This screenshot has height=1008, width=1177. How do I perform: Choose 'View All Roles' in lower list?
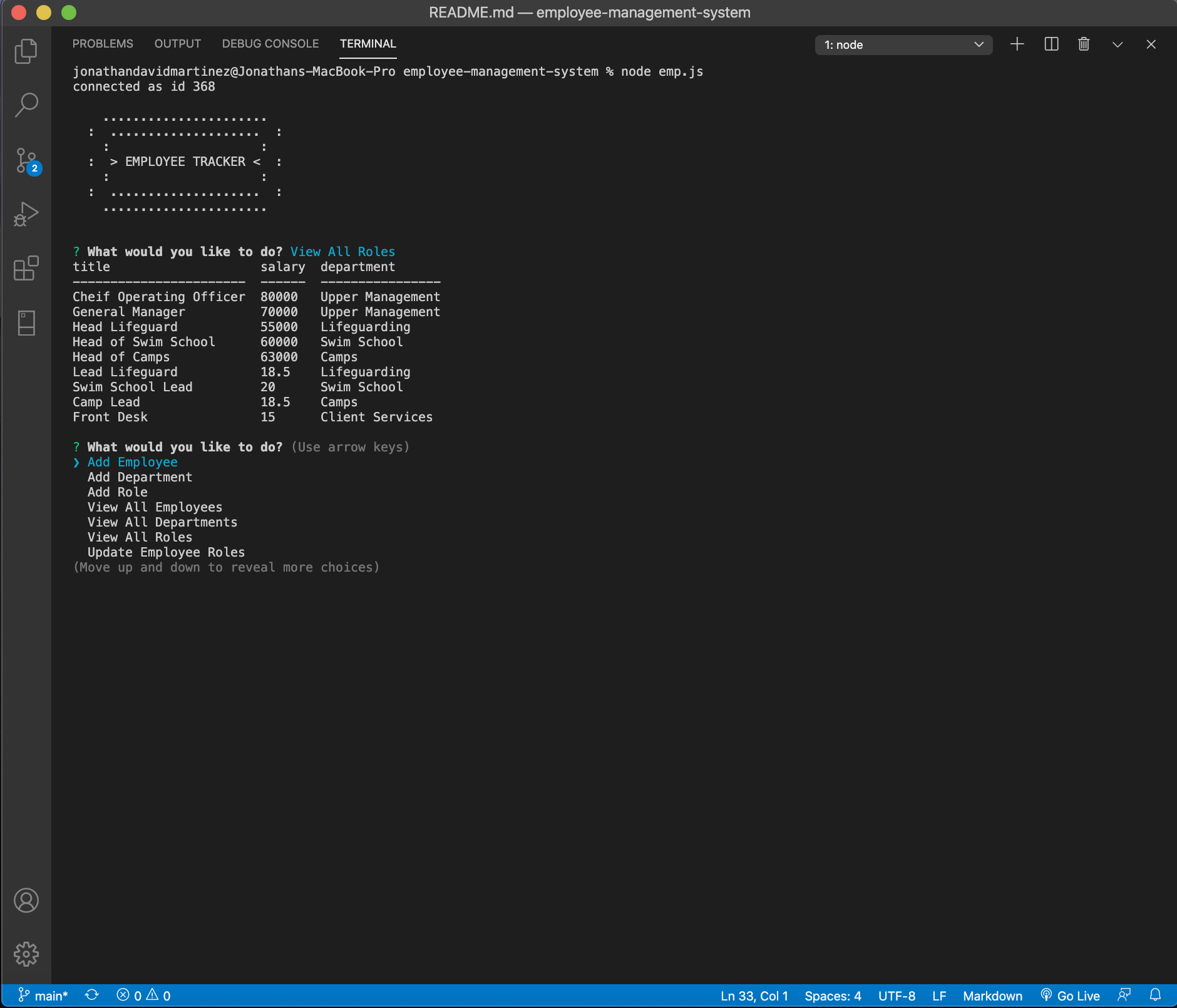pos(140,537)
